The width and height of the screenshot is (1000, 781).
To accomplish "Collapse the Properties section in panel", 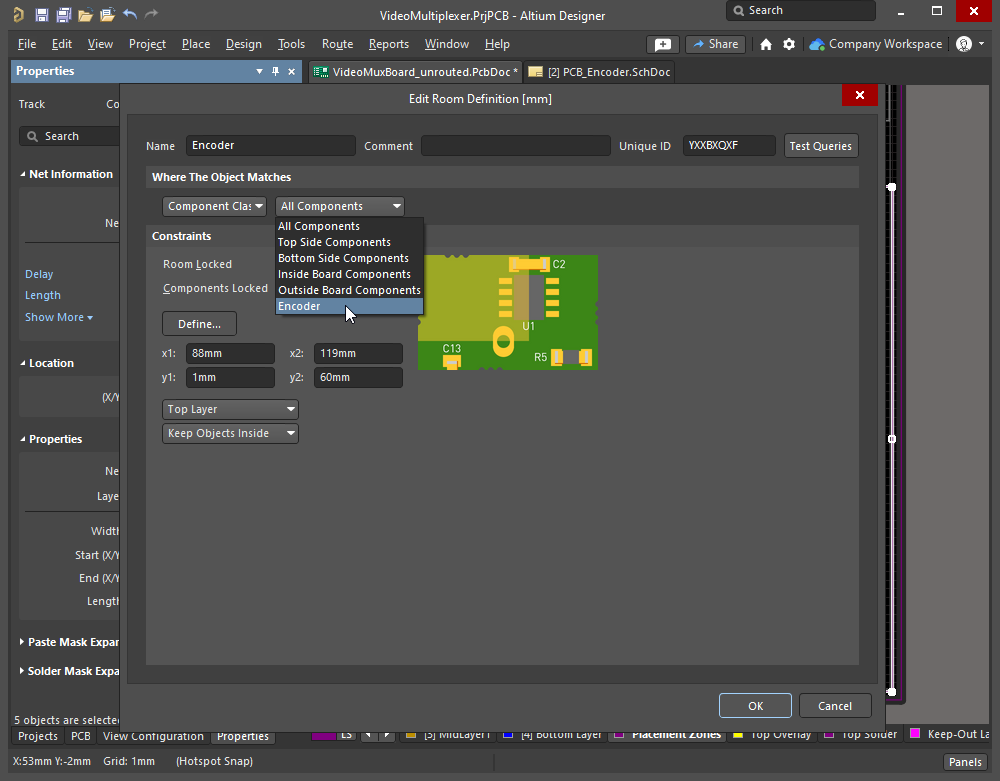I will [23, 439].
